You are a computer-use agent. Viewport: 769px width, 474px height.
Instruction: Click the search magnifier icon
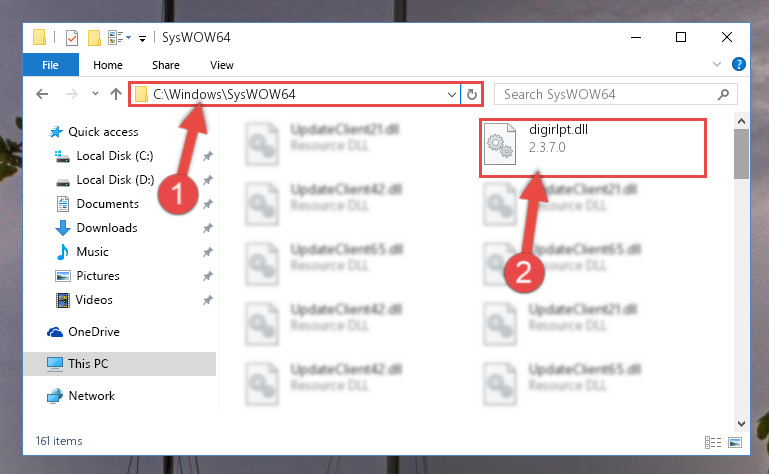click(x=723, y=94)
